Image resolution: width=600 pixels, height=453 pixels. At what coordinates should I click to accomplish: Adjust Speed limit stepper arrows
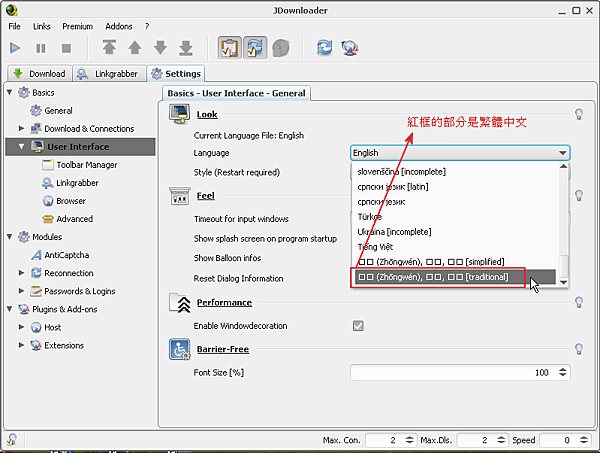click(x=584, y=440)
